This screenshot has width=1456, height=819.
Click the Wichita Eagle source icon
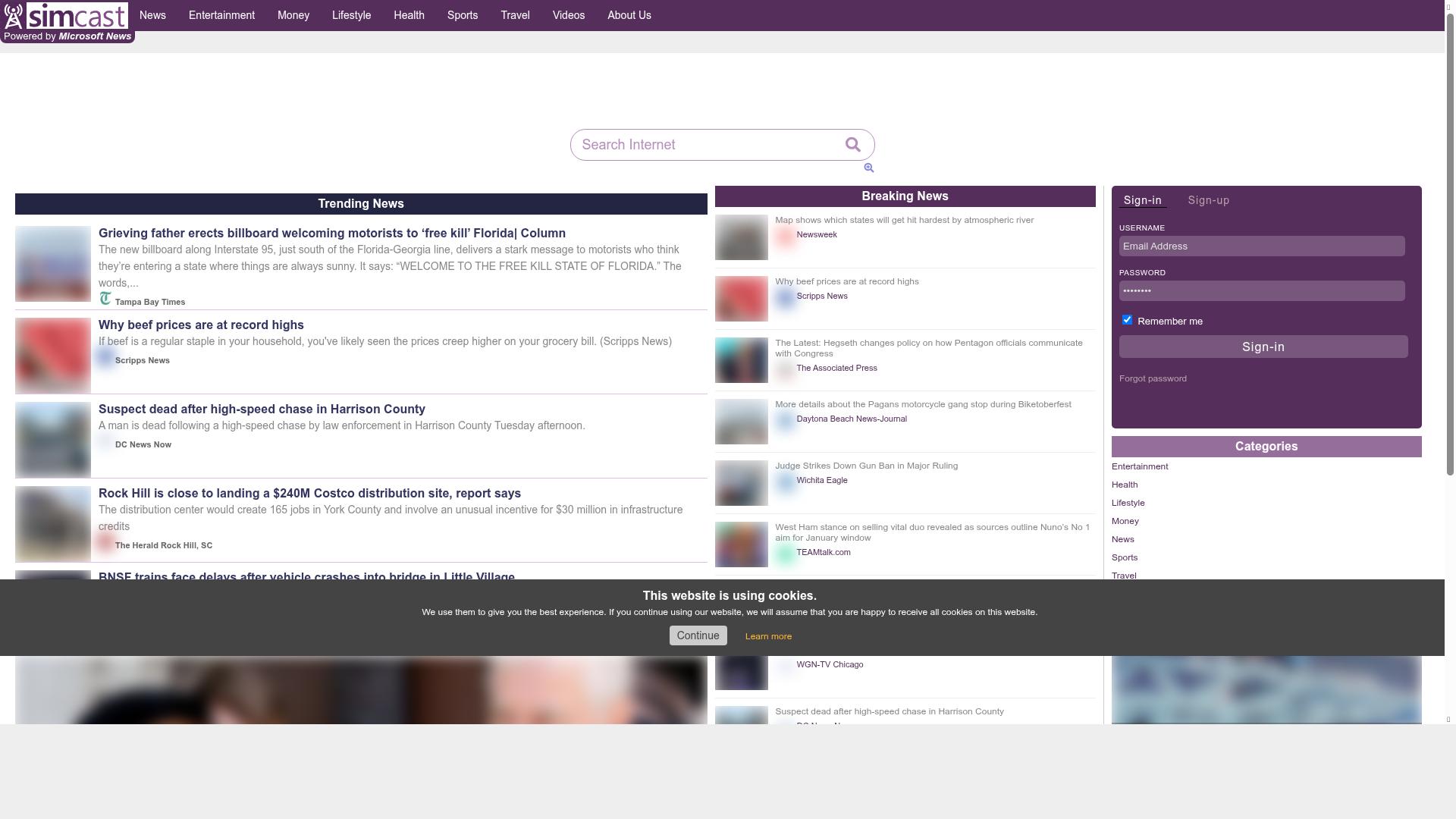click(786, 482)
